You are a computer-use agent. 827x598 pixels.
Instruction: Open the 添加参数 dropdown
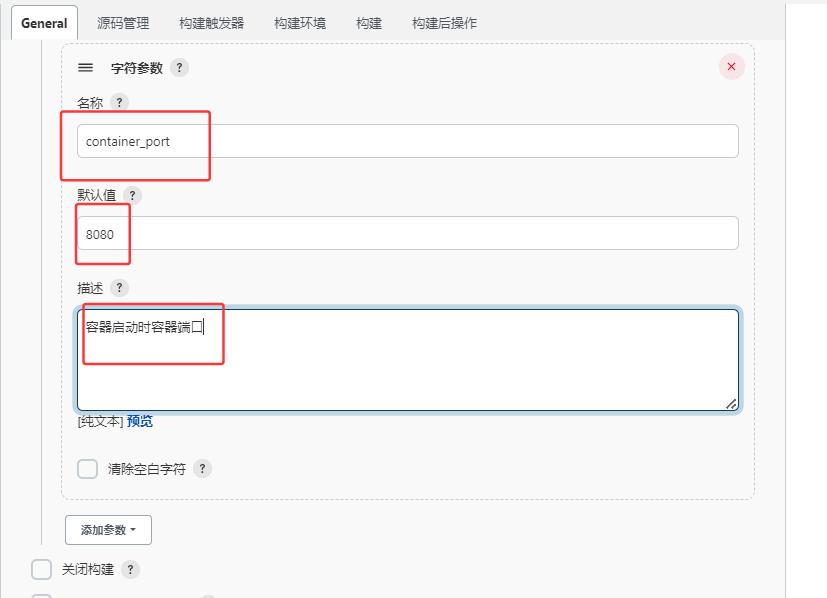point(108,530)
